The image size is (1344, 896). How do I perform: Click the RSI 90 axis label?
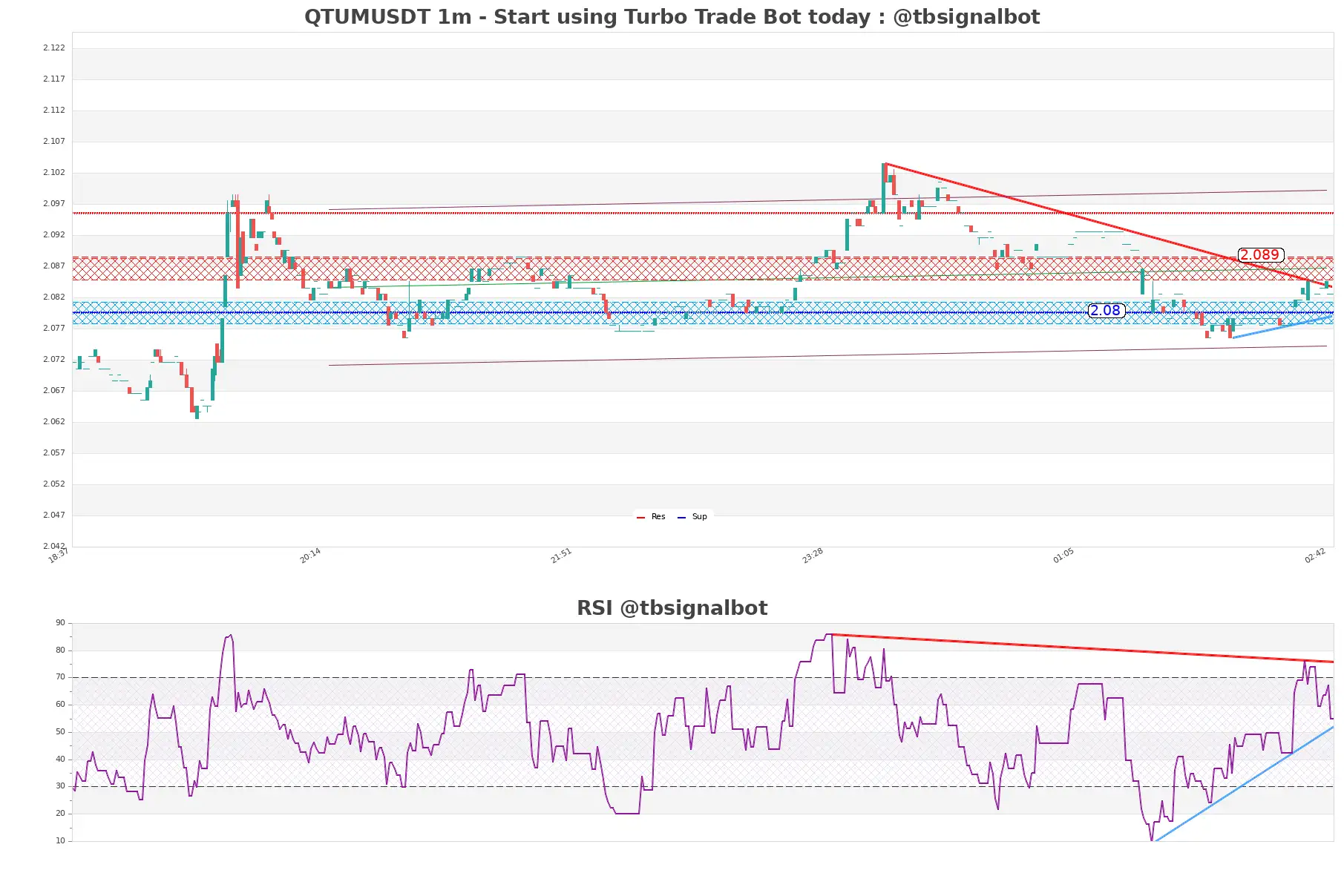coord(60,623)
